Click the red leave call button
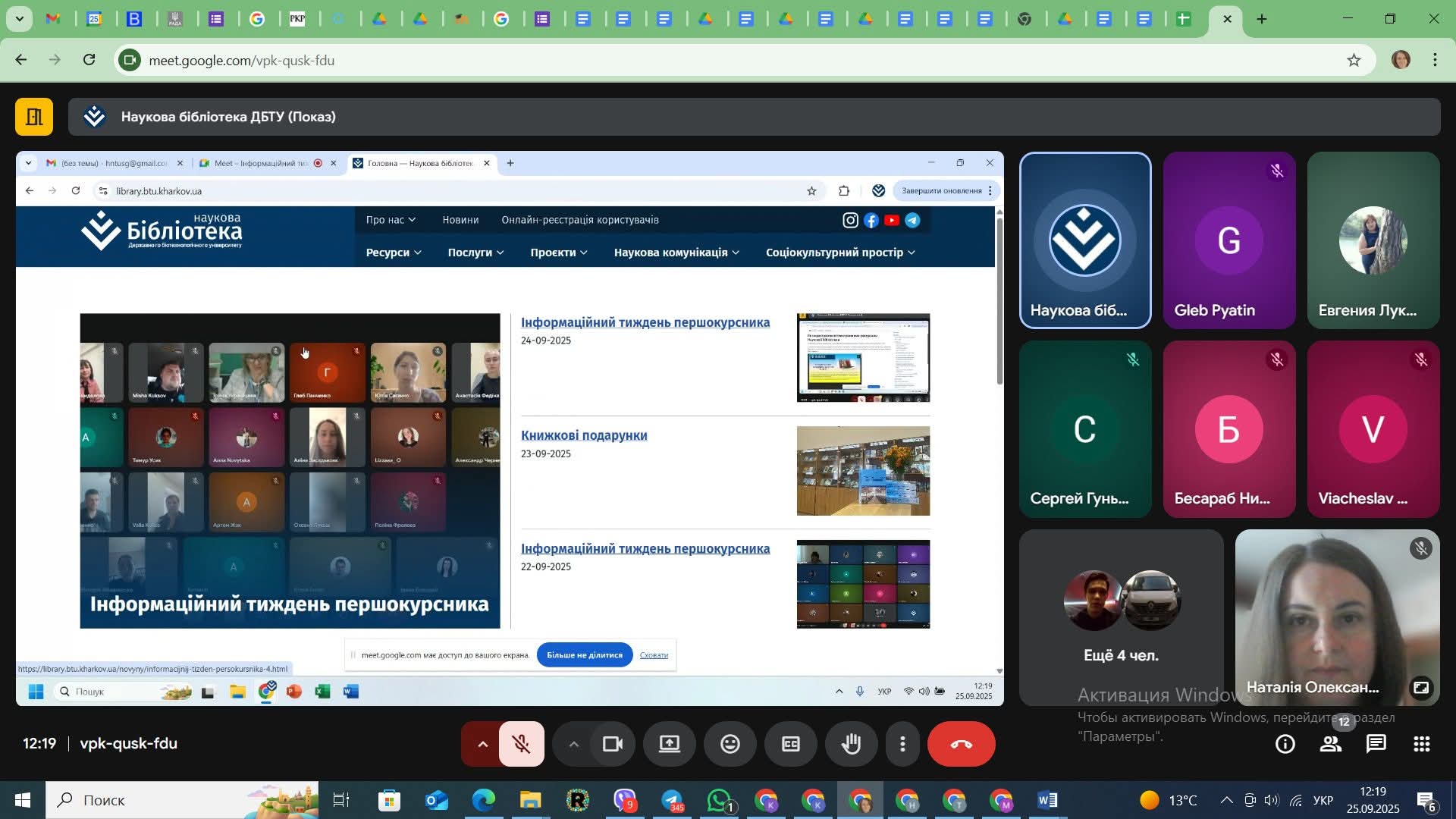Image resolution: width=1456 pixels, height=819 pixels. (961, 744)
